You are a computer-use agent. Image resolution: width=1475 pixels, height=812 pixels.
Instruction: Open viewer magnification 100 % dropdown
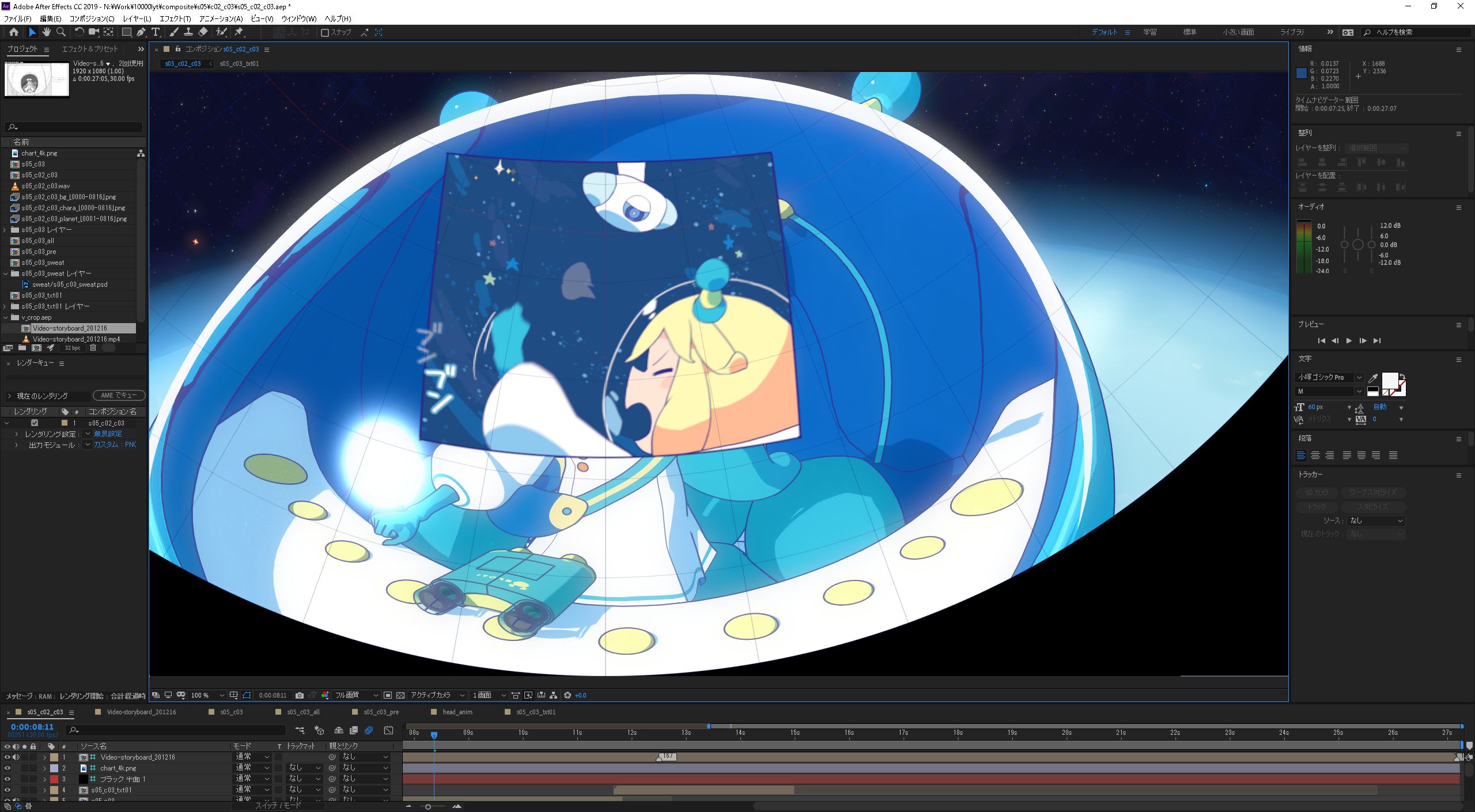(207, 695)
